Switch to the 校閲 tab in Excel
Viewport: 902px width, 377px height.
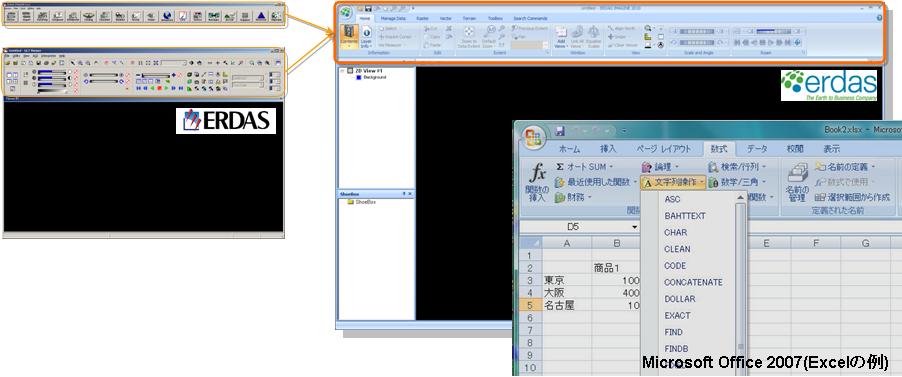click(x=795, y=148)
